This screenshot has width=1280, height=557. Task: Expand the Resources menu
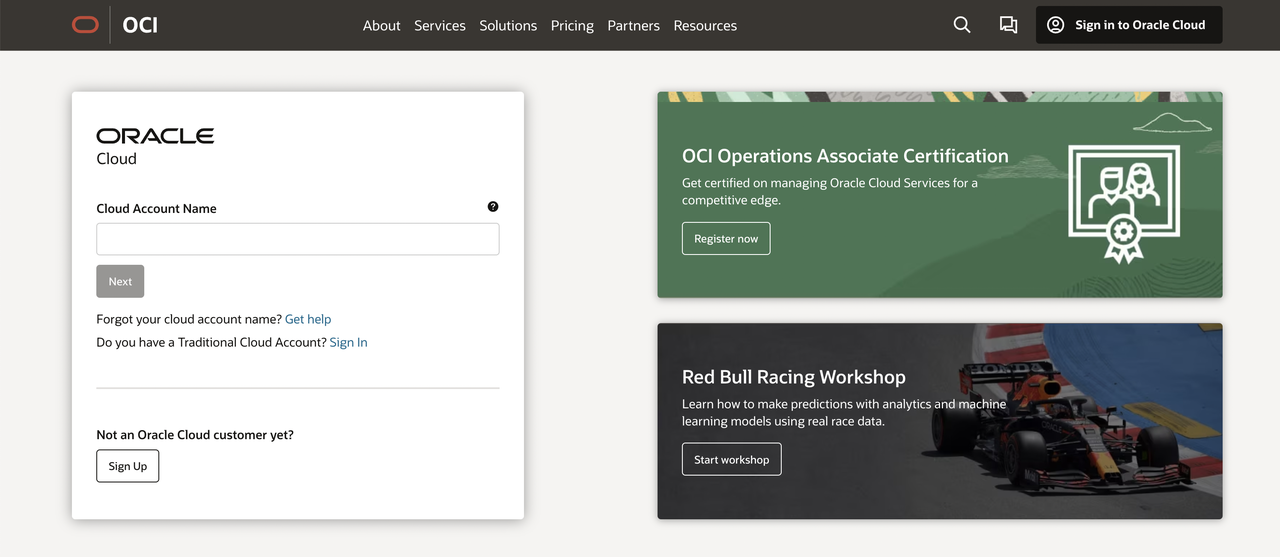click(x=705, y=26)
